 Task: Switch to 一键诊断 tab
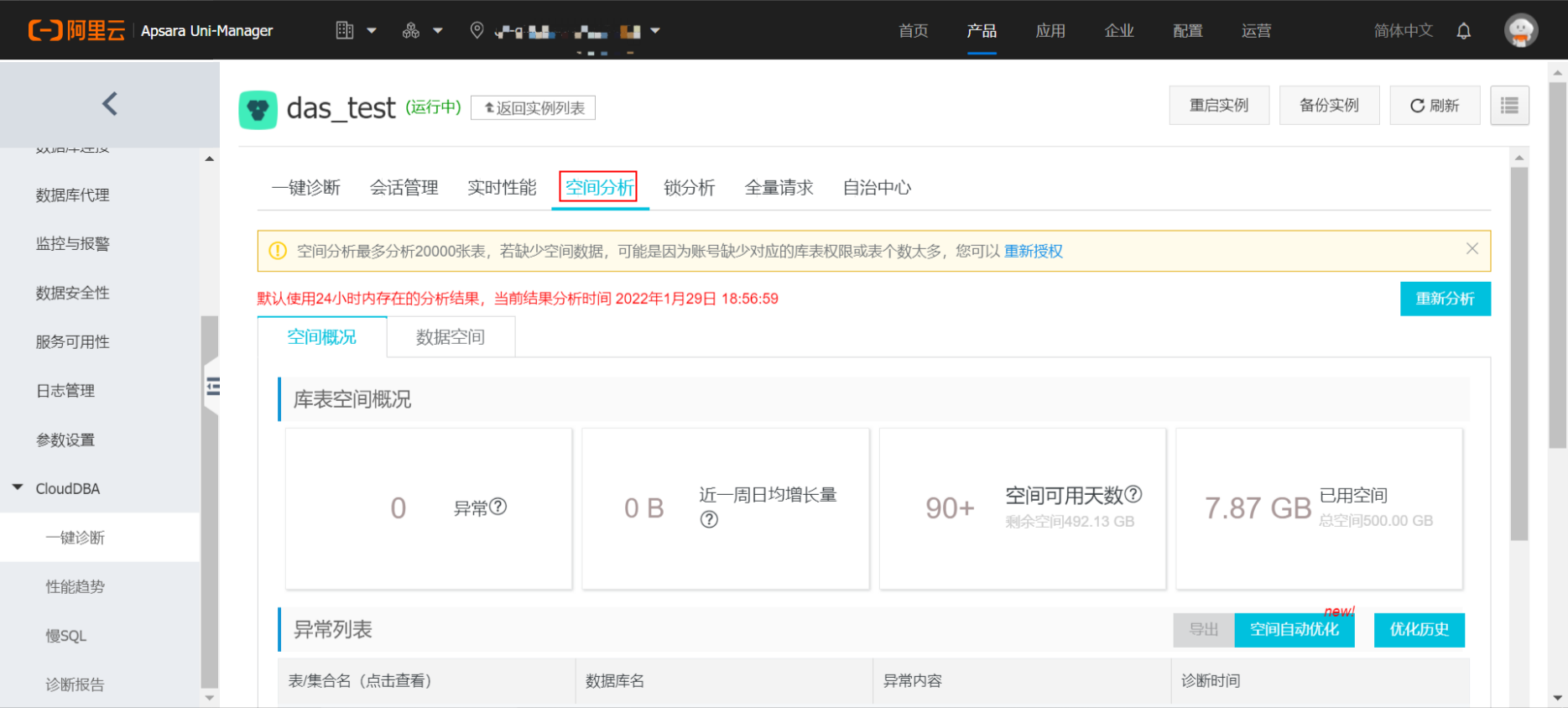pos(306,187)
